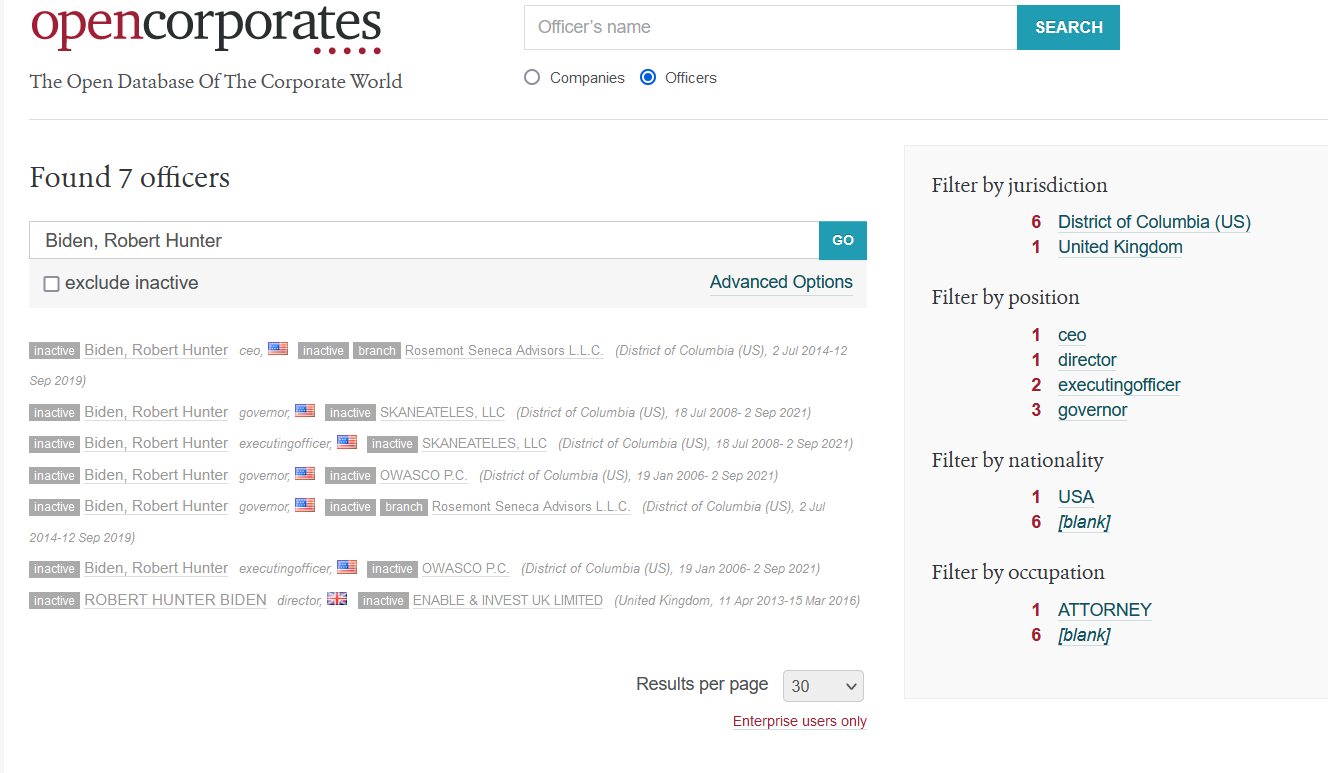
Task: Open the Biden, Robert Hunter ceo record
Action: click(x=156, y=350)
